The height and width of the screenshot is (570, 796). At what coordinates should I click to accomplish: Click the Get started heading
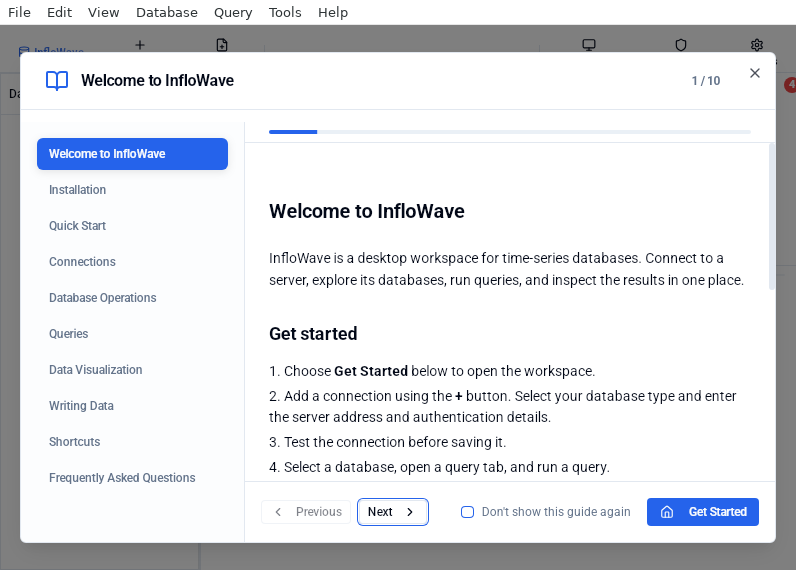[313, 333]
